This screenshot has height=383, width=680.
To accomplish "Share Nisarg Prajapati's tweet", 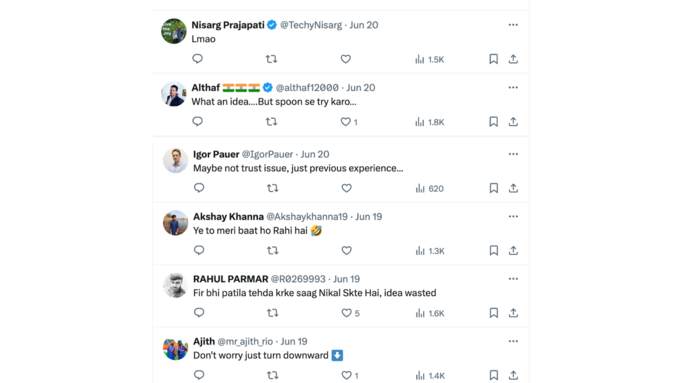I will click(513, 59).
